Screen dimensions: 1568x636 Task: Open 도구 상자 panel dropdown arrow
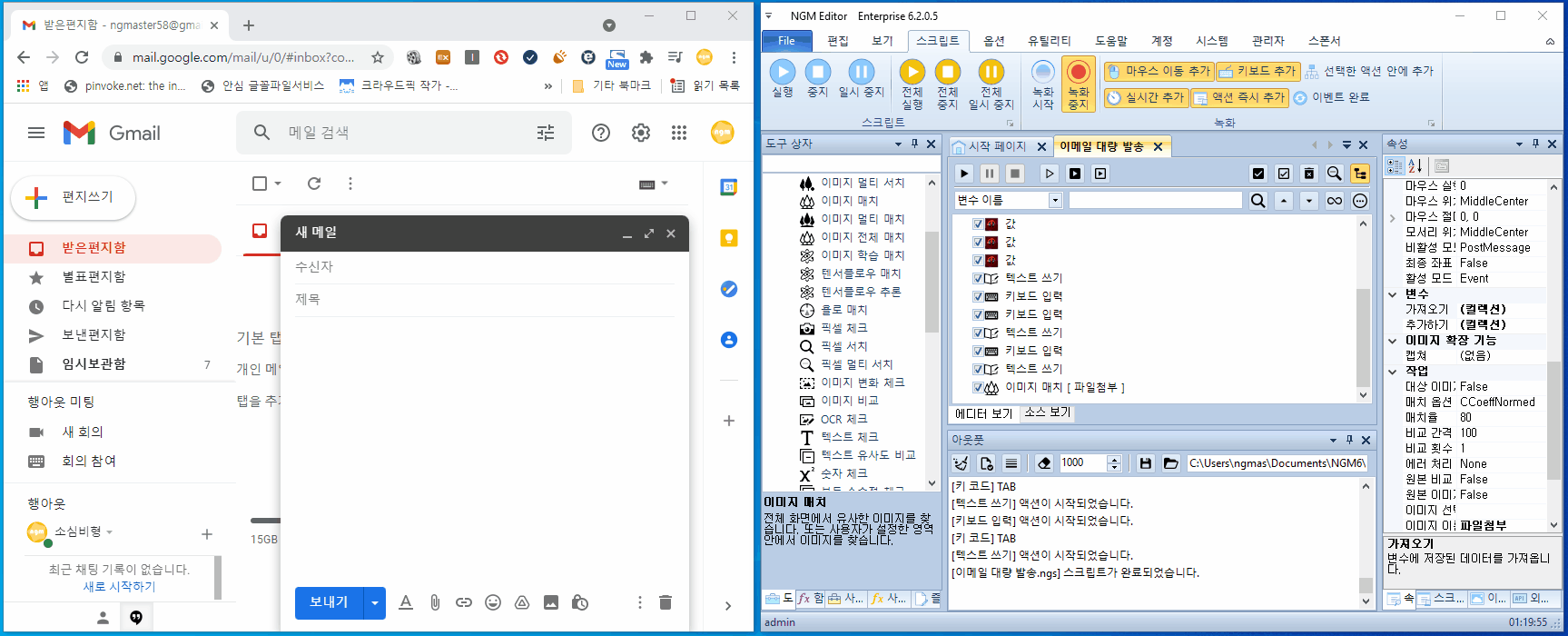click(x=898, y=144)
